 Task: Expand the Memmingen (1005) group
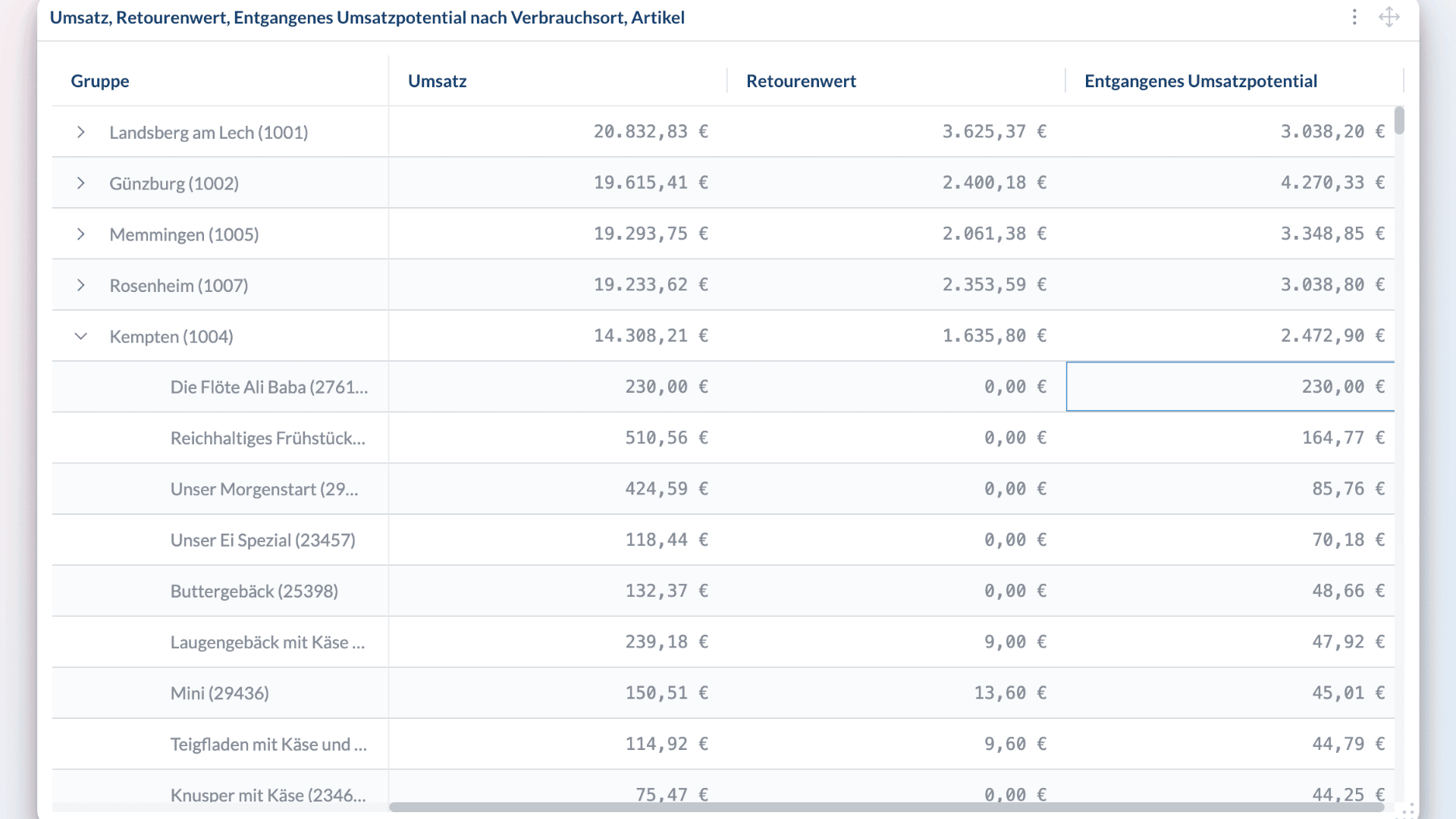click(x=81, y=234)
